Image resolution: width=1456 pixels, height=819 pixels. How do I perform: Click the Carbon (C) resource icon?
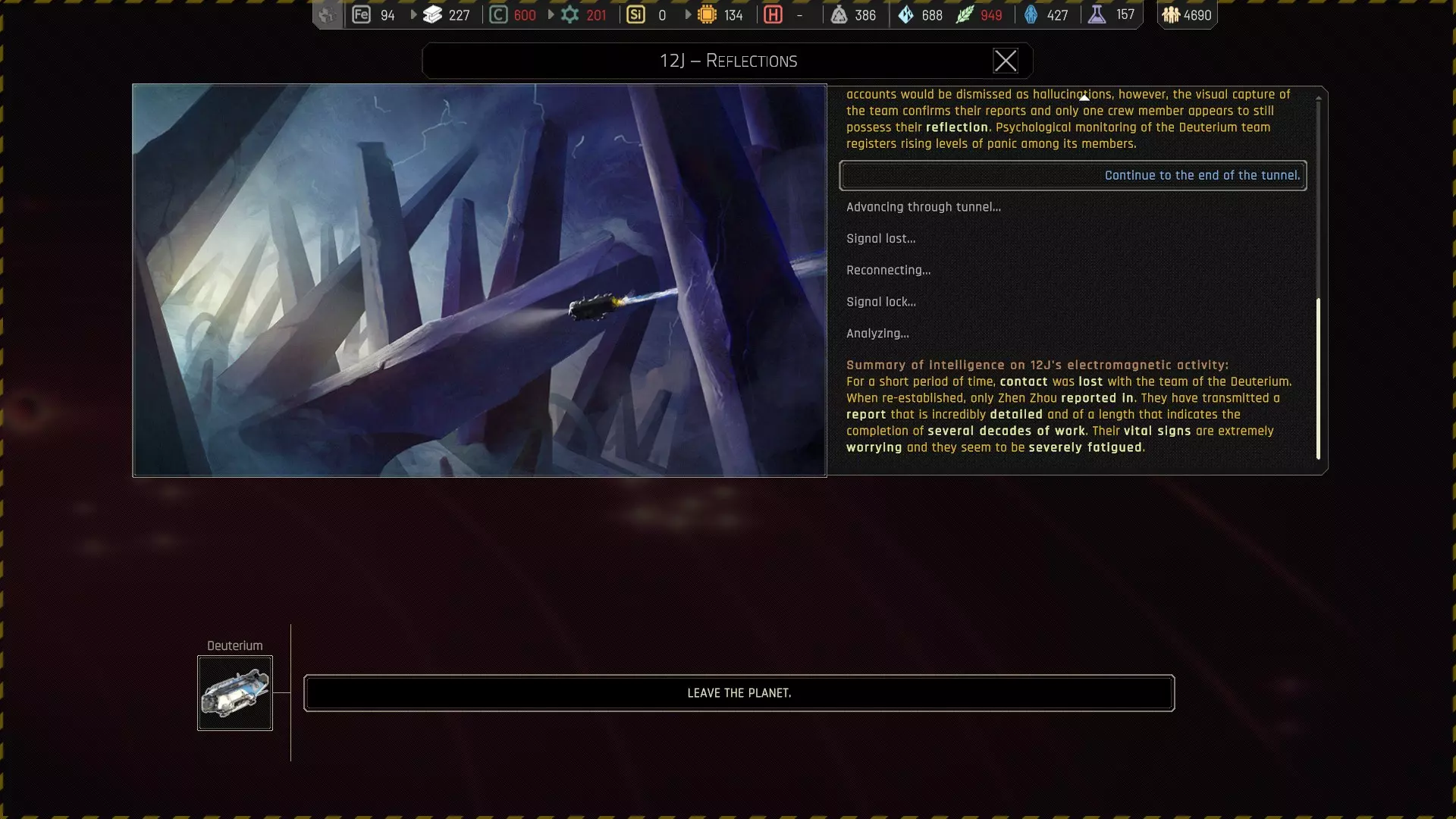[498, 15]
